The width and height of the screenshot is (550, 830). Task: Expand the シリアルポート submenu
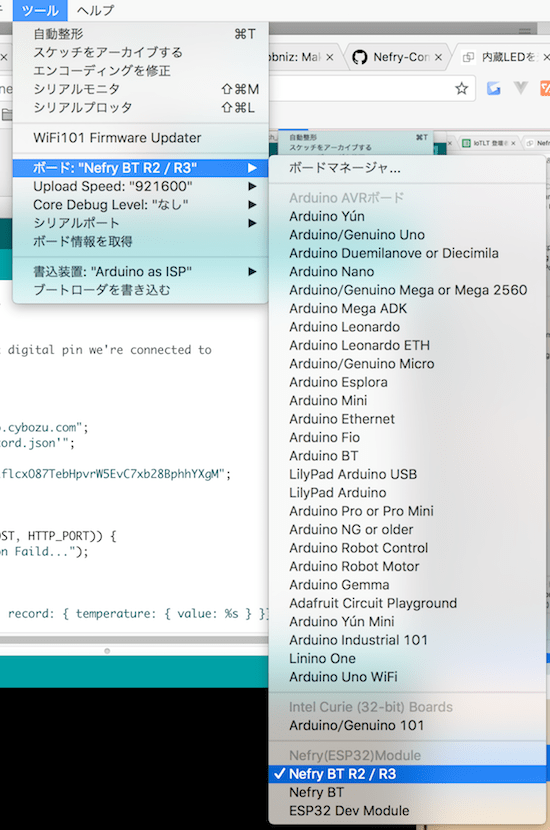140,223
